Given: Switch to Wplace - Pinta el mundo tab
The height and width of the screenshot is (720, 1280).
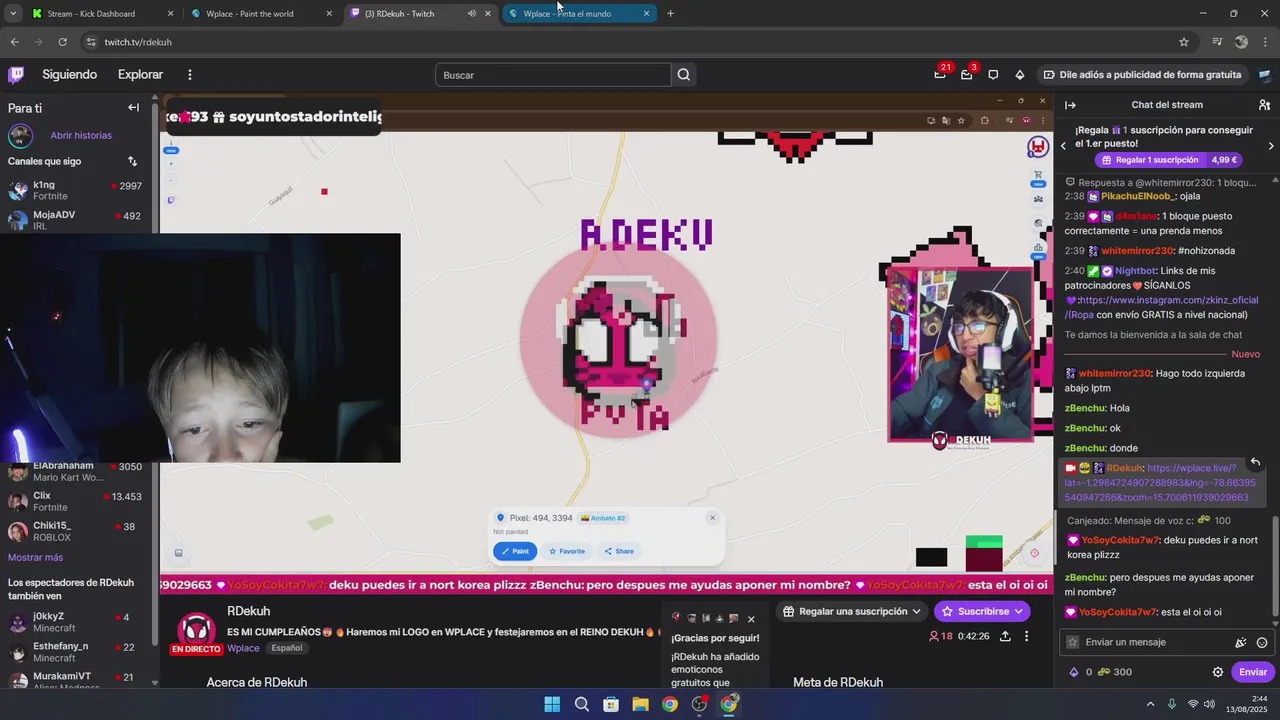Looking at the screenshot, I should pyautogui.click(x=578, y=14).
